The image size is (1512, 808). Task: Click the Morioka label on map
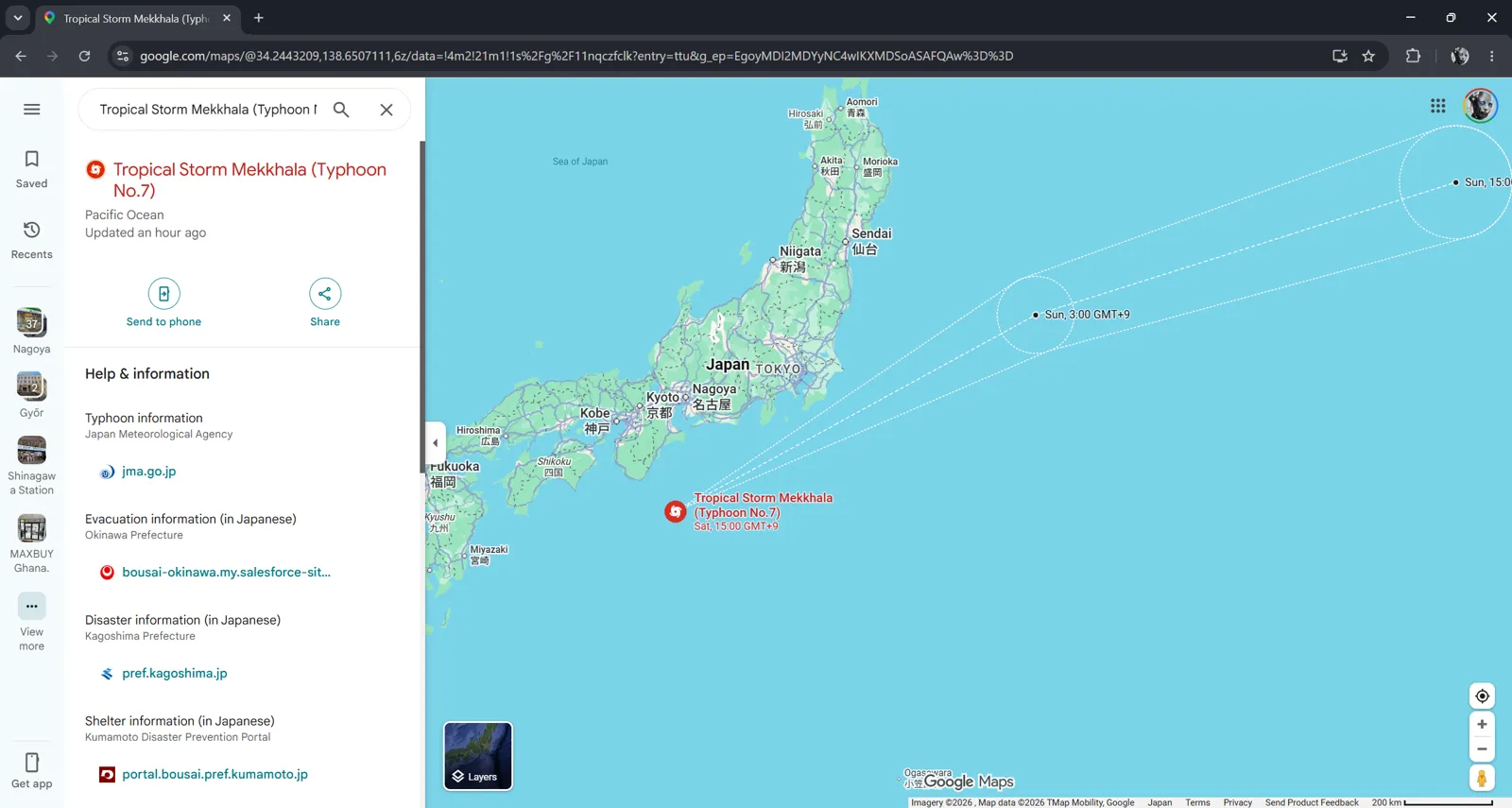tap(880, 166)
